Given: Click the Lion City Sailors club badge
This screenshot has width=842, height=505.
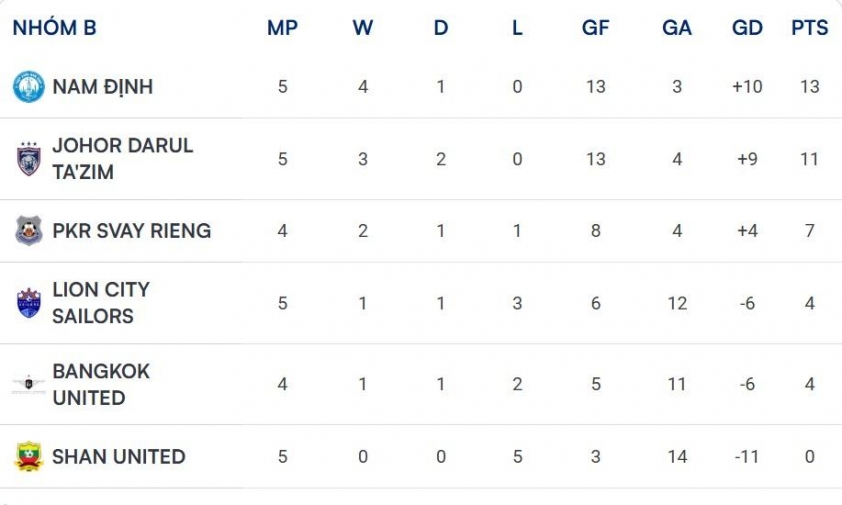Looking at the screenshot, I should (x=28, y=303).
